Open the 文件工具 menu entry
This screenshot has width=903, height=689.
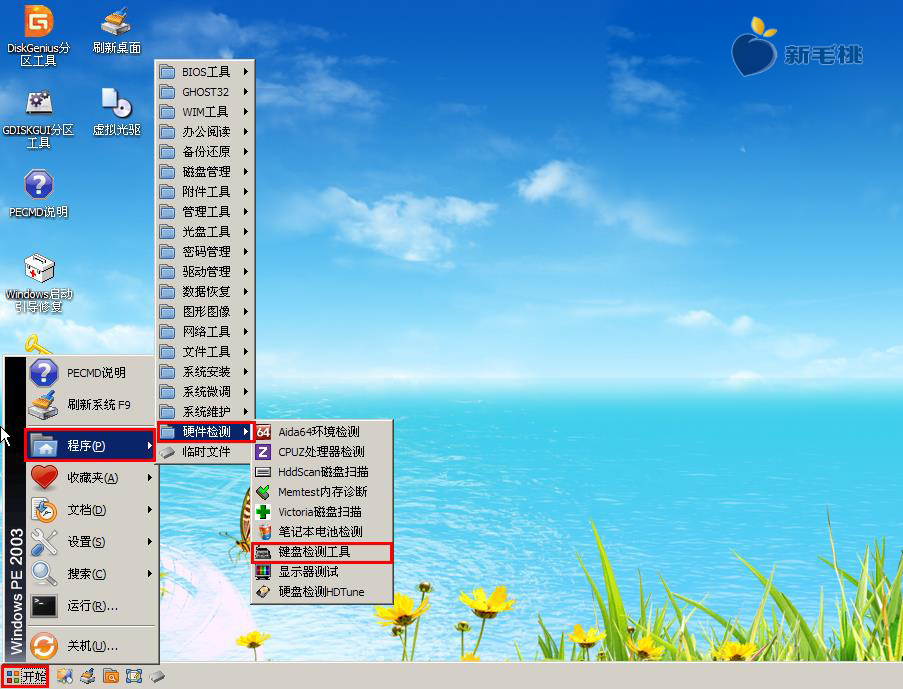click(205, 351)
